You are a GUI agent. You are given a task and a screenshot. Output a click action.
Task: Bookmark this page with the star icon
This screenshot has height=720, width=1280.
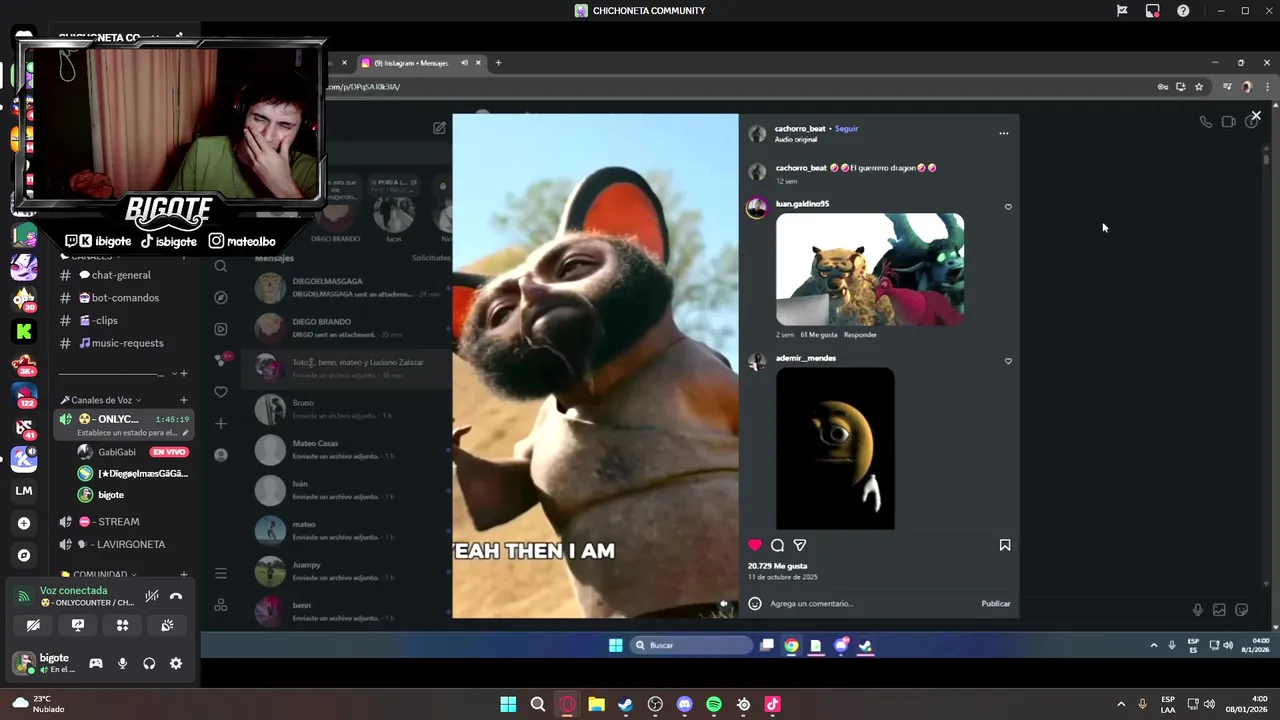(x=1199, y=87)
